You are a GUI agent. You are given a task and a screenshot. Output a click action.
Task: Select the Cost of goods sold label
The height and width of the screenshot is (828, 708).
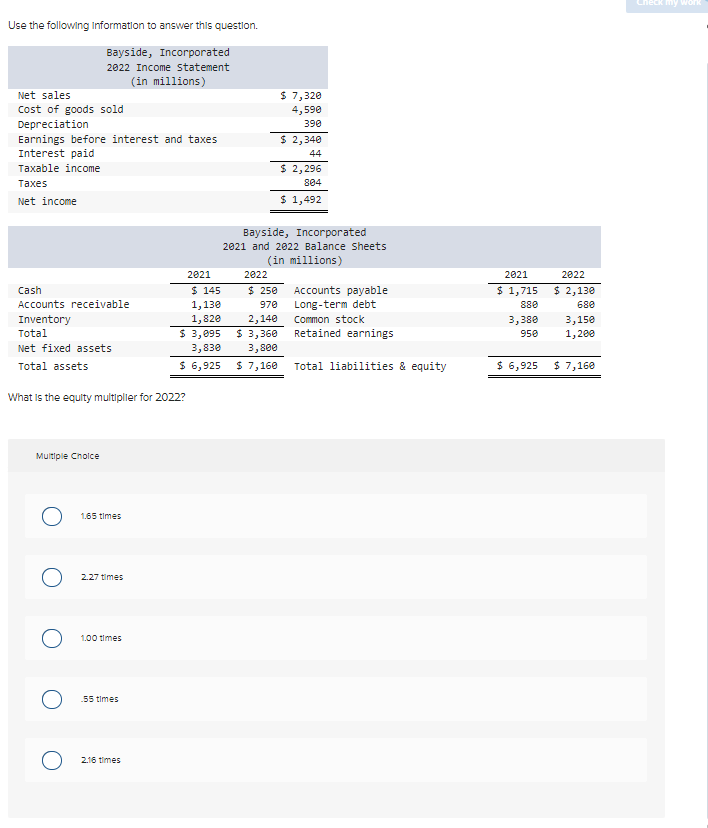click(x=71, y=109)
